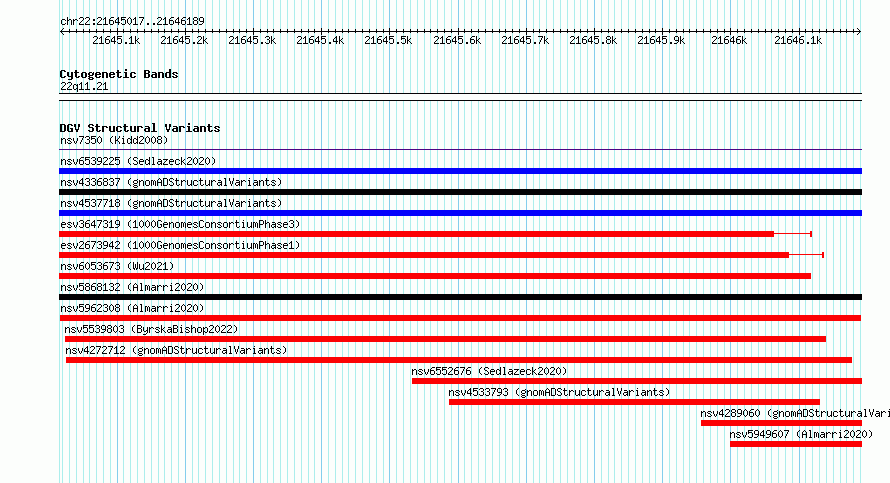Select the DGV Structural Variants track title
The width and height of the screenshot is (890, 483).
[140, 128]
